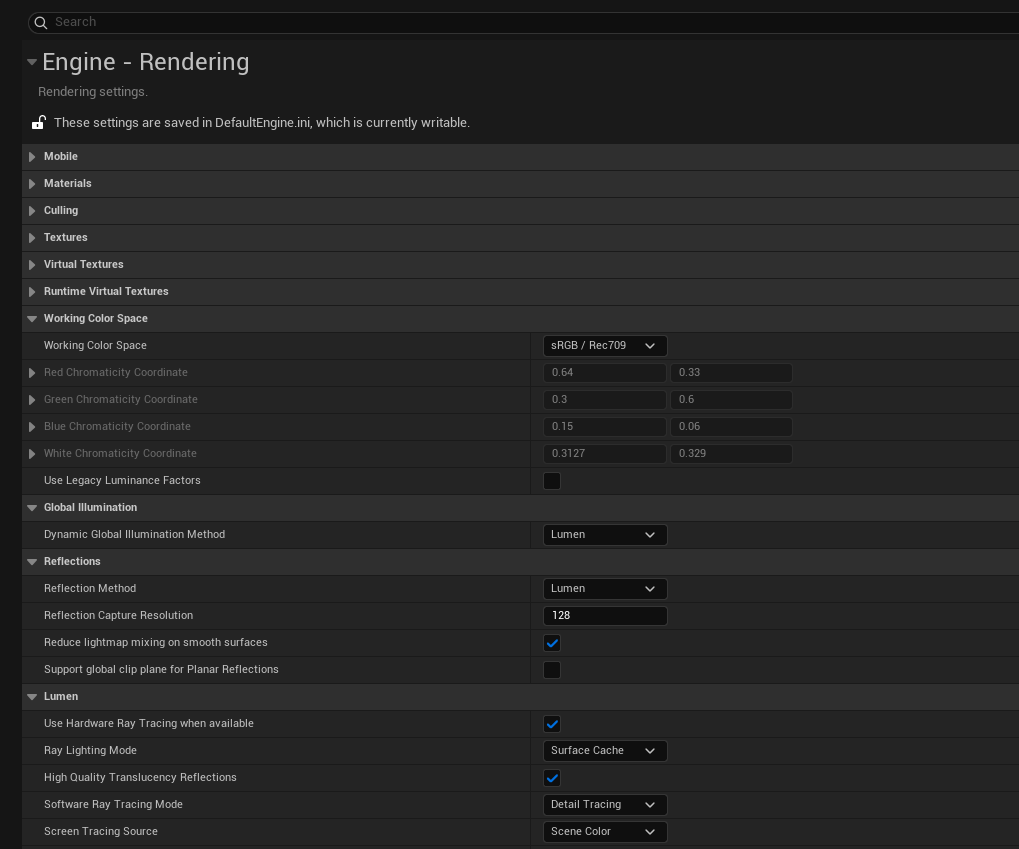1019x849 pixels.
Task: Expand the Mobile section
Action: point(32,157)
